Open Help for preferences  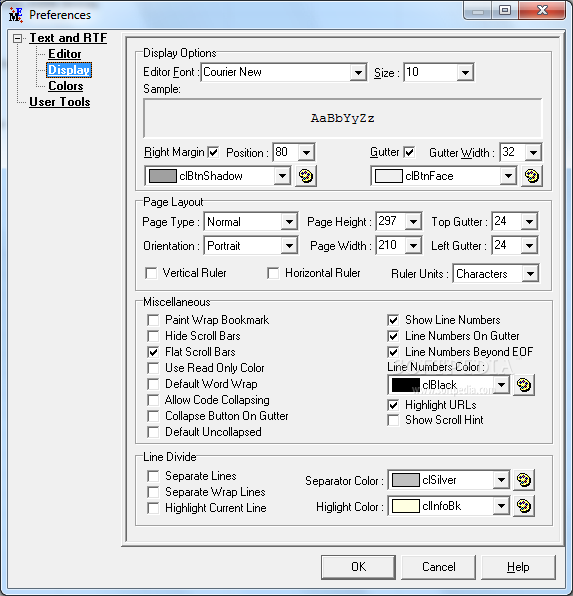[x=518, y=567]
